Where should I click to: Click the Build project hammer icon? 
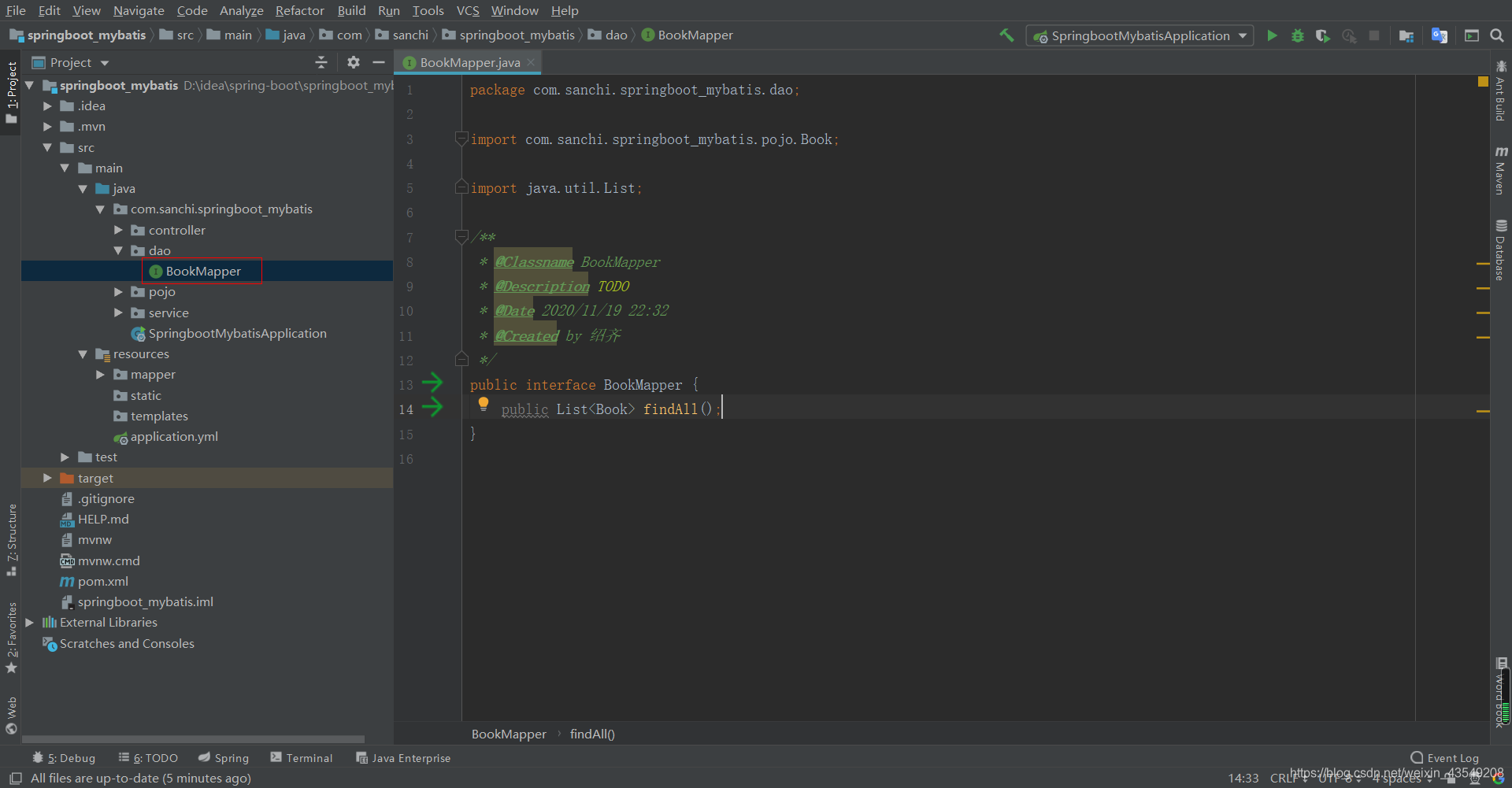tap(1006, 35)
